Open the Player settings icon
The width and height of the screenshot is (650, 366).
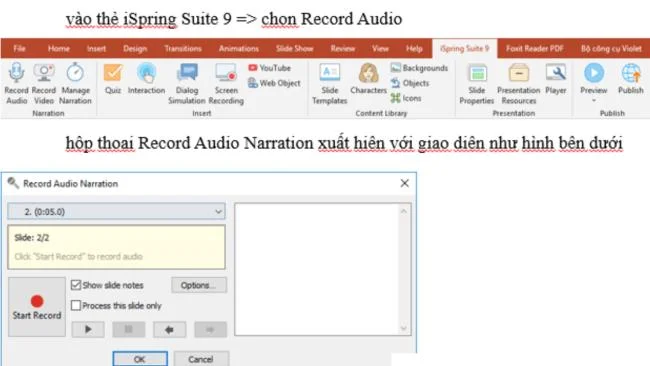[x=555, y=73]
